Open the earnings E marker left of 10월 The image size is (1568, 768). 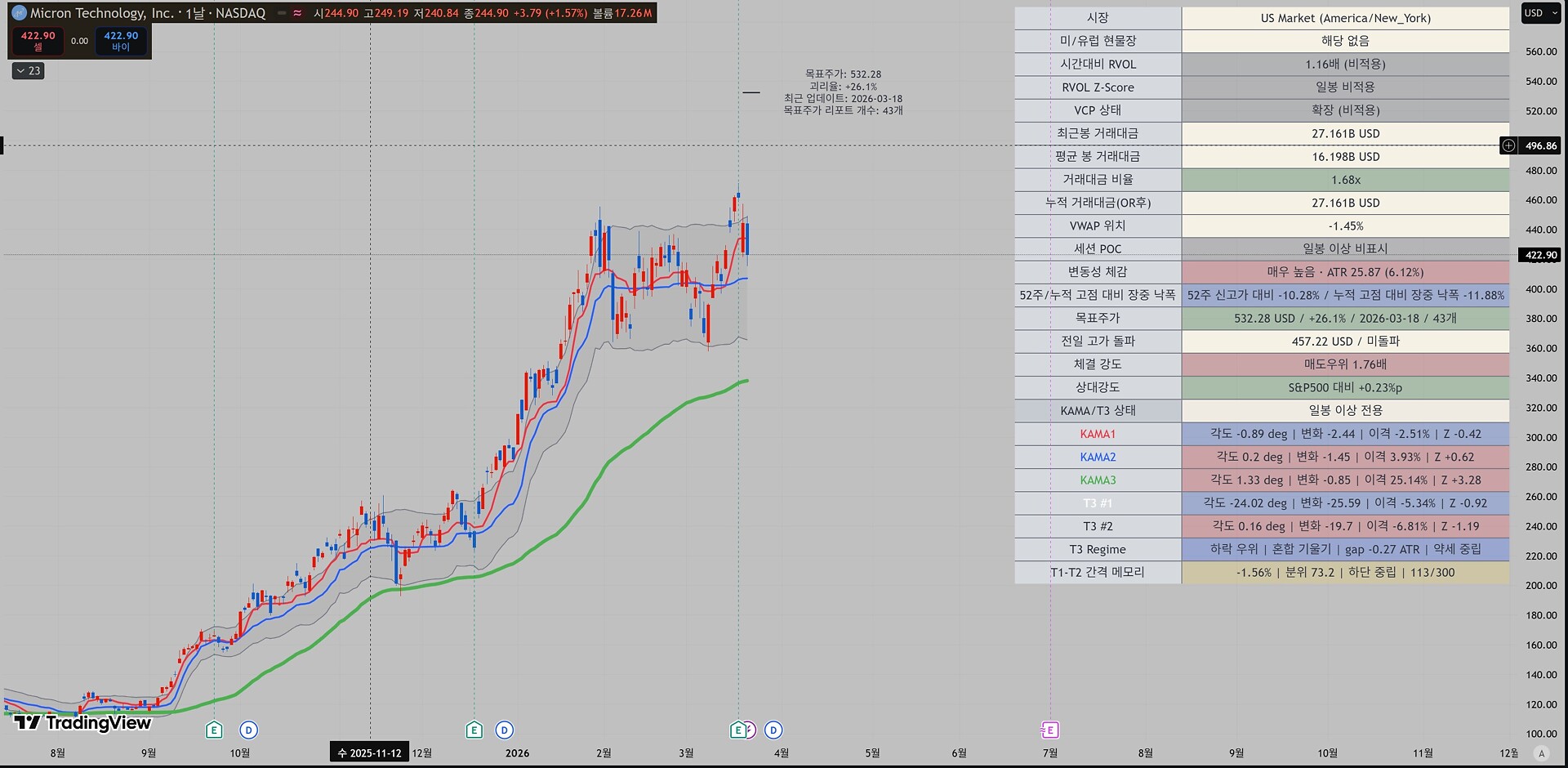[x=214, y=730]
